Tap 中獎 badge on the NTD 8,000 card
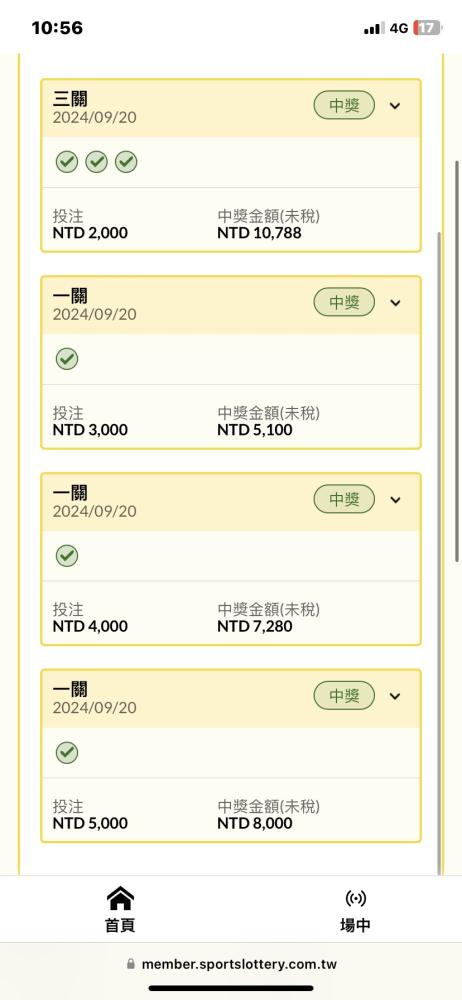The width and height of the screenshot is (462, 1000). point(344,696)
